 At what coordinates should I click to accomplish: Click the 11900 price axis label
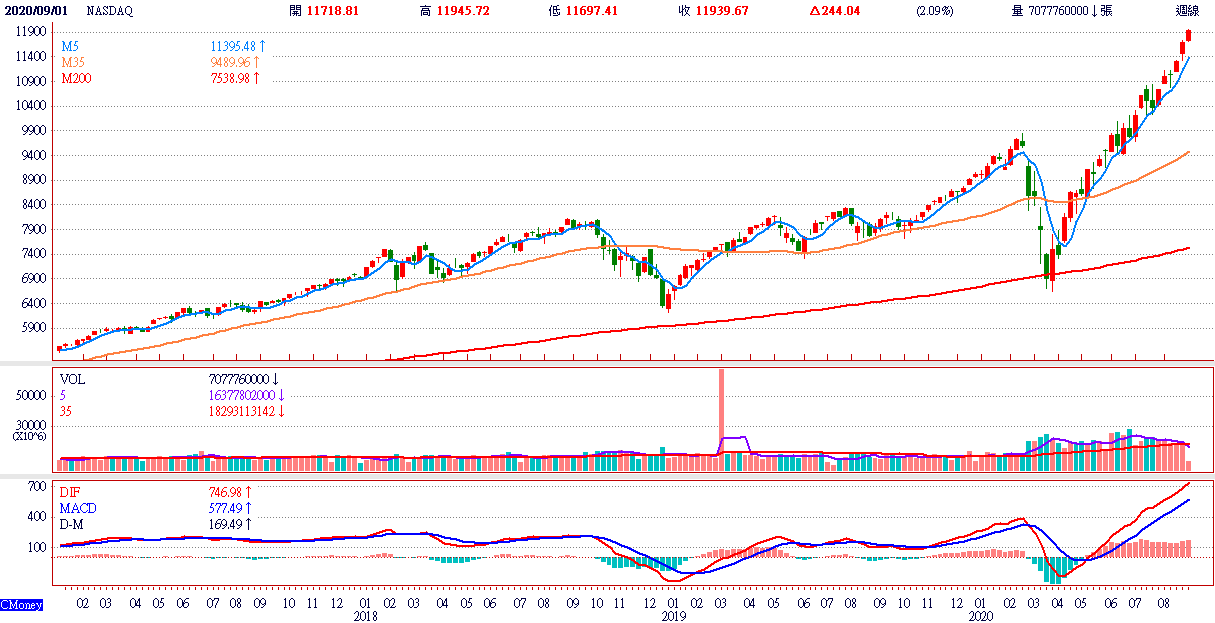coord(33,31)
